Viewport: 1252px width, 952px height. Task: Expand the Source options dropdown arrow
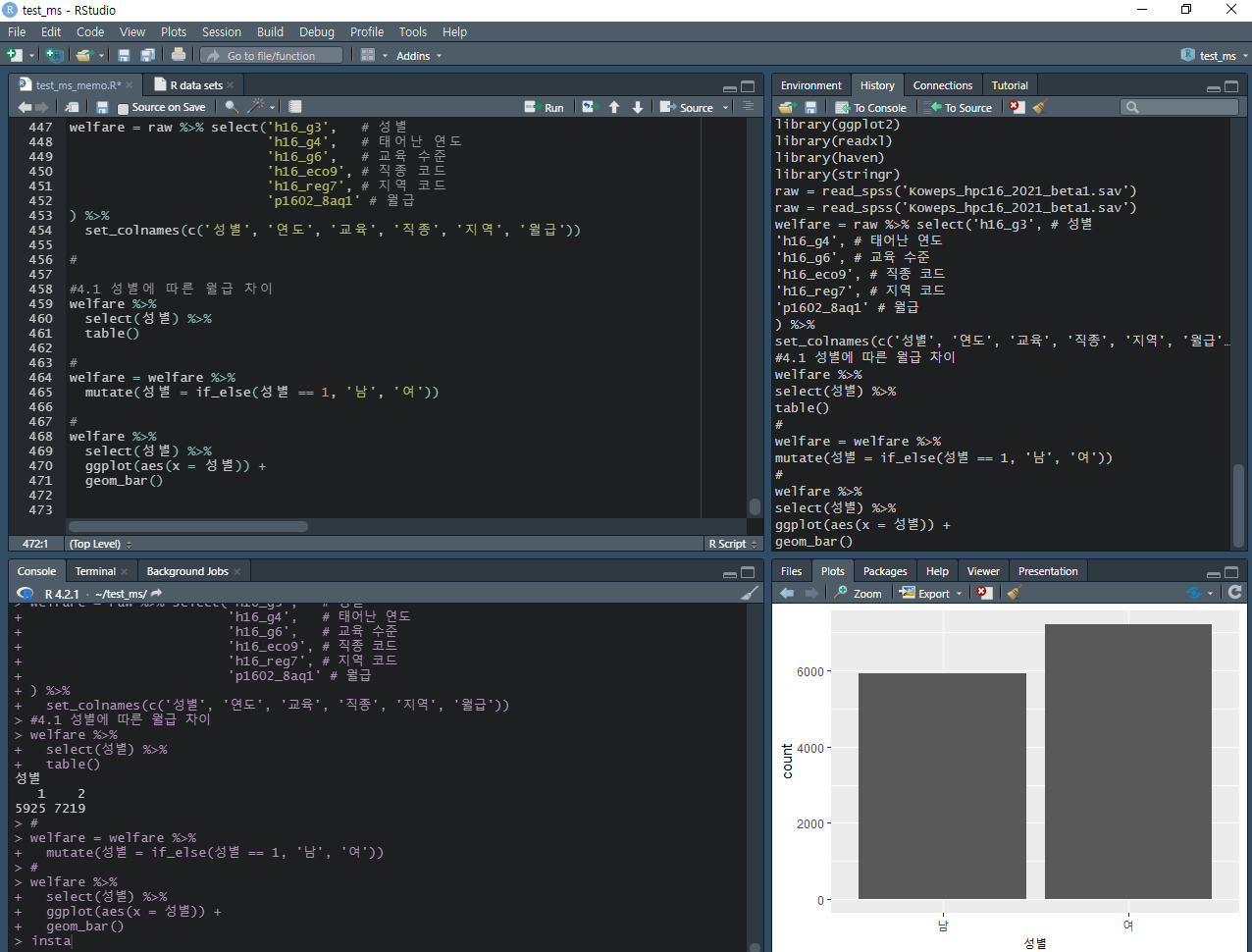[726, 107]
